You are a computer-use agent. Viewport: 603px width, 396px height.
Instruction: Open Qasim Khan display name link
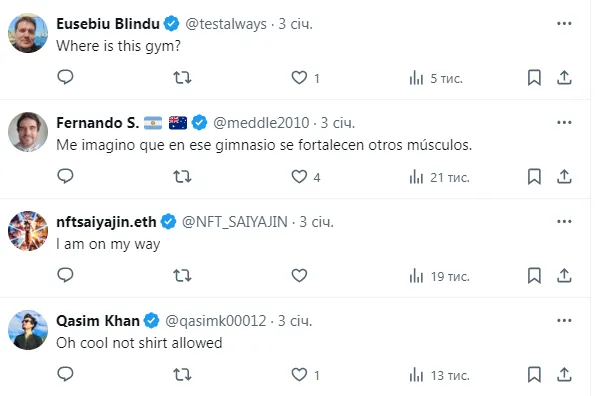coord(98,321)
